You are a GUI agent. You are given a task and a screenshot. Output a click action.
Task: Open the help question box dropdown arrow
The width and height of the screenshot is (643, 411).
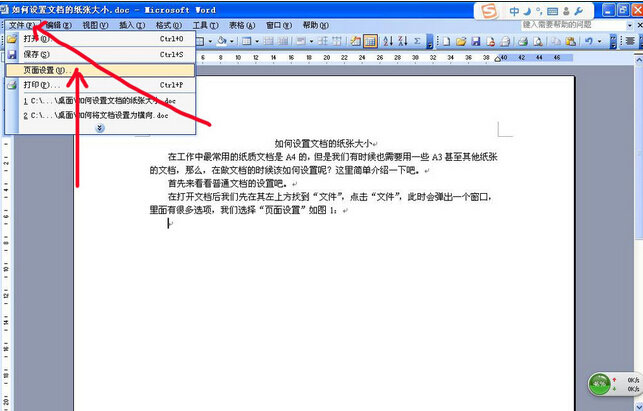tap(630, 25)
